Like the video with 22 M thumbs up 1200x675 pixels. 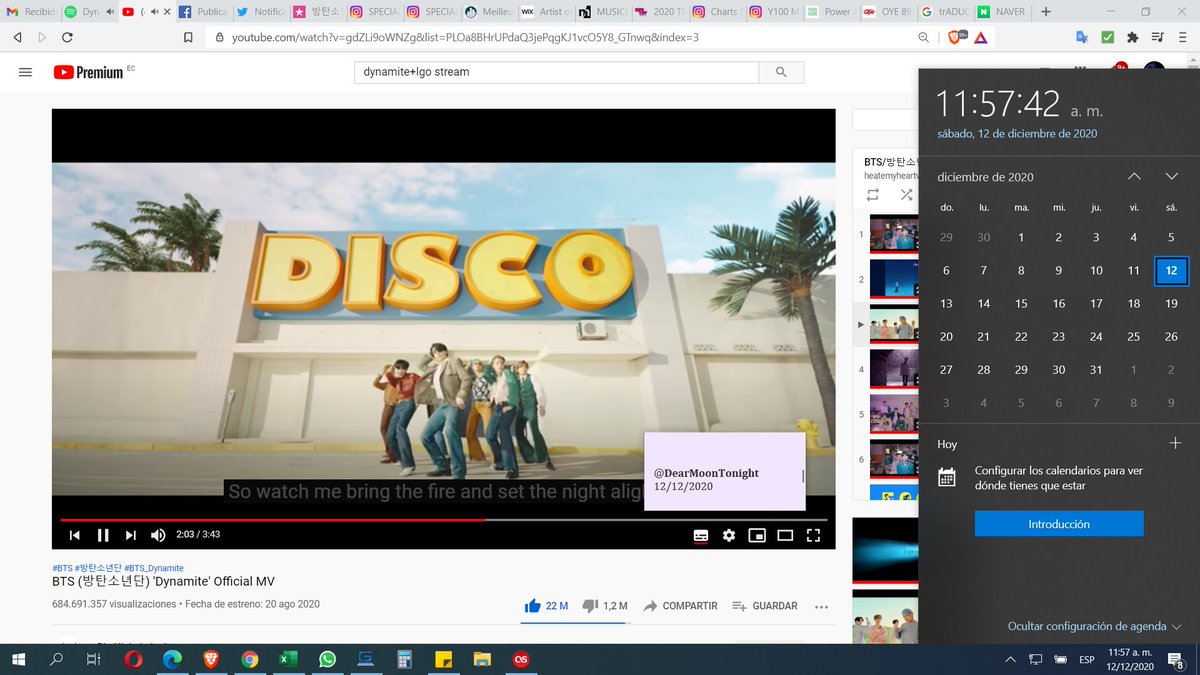(x=546, y=606)
